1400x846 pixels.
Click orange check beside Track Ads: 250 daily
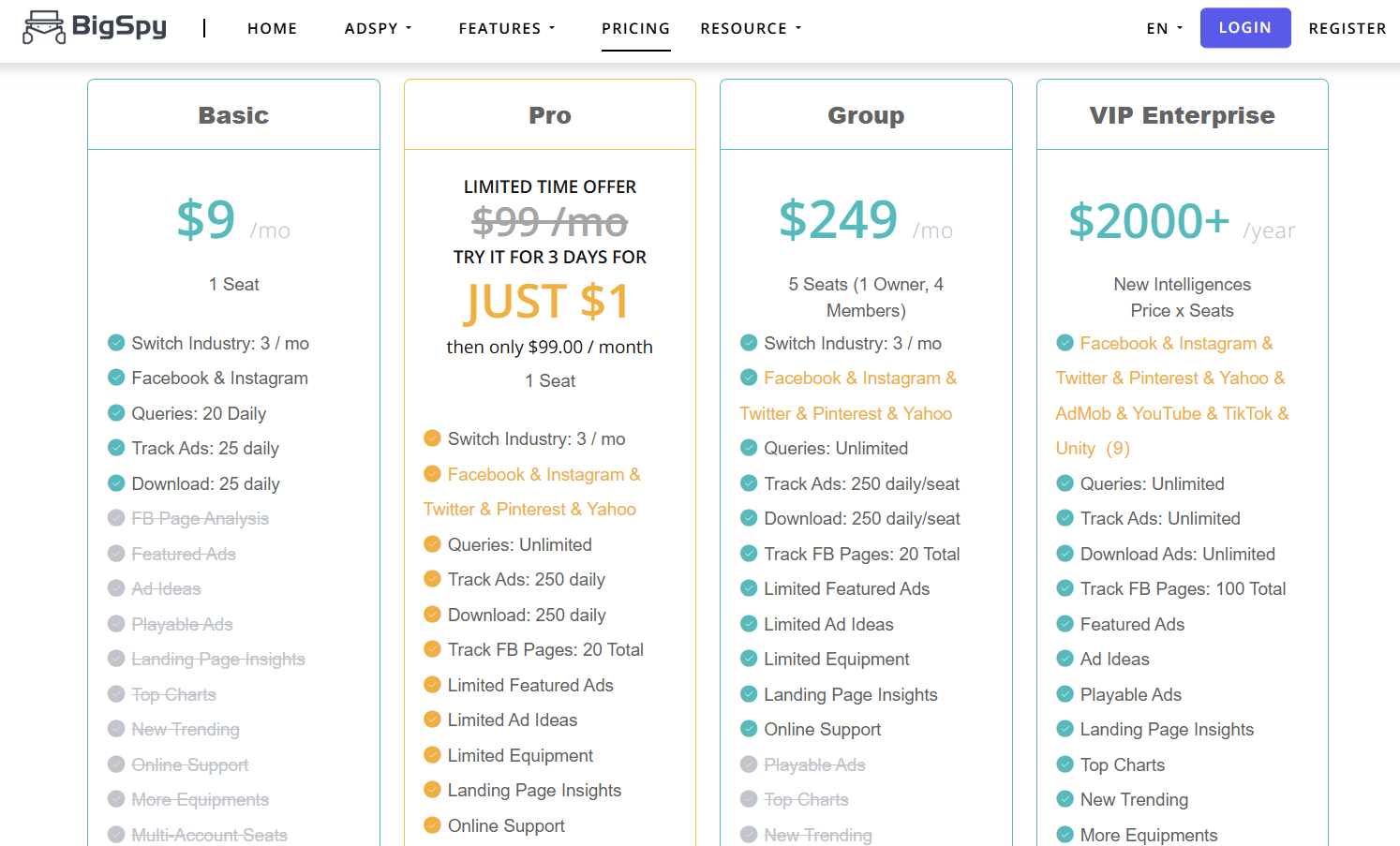pyautogui.click(x=432, y=579)
